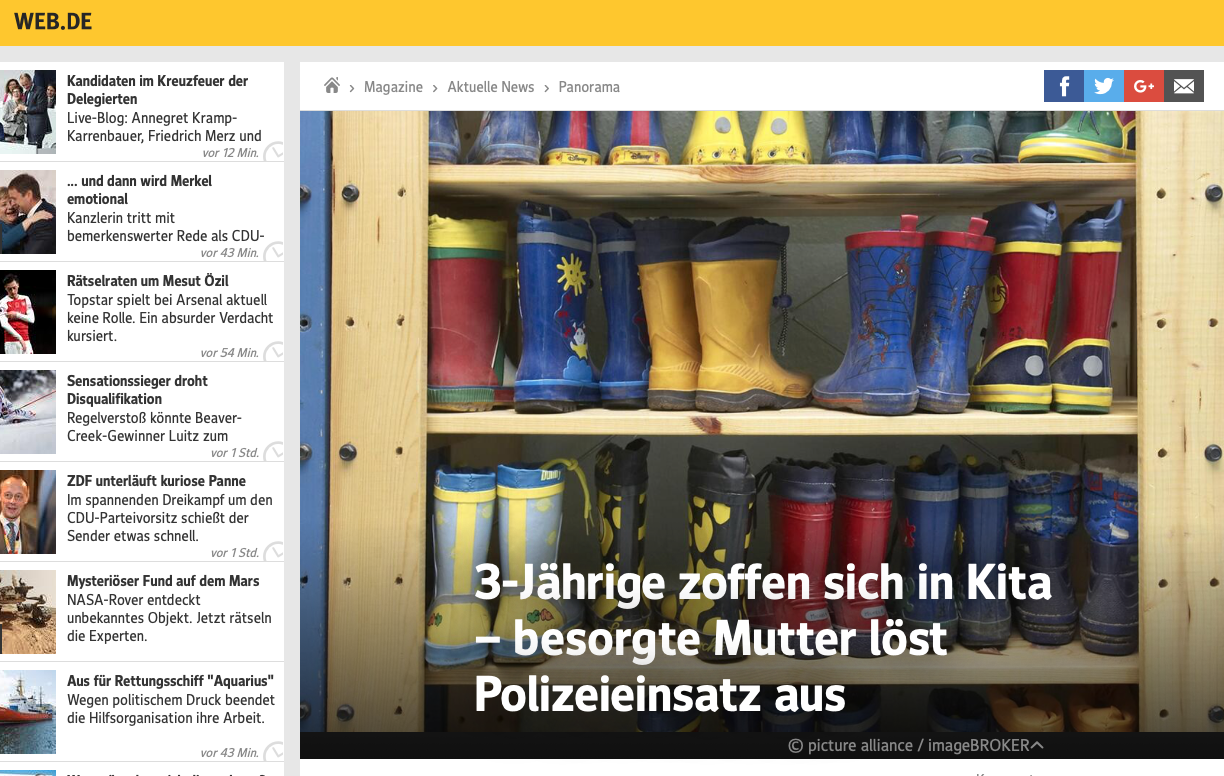Screen dimensions: 1224x776
Task: Click the rubber boots hero image
Action: pyautogui.click(x=762, y=421)
